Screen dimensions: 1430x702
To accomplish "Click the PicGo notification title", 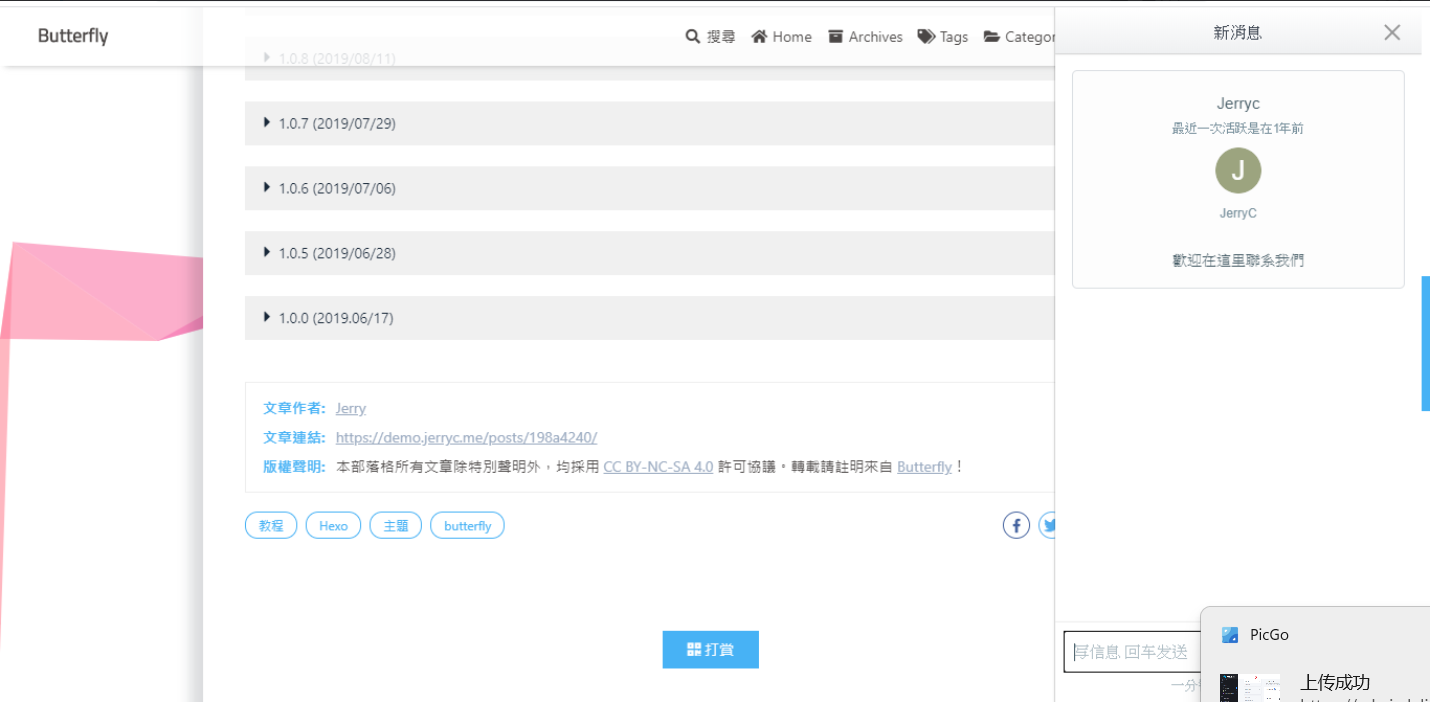I will pos(1269,635).
